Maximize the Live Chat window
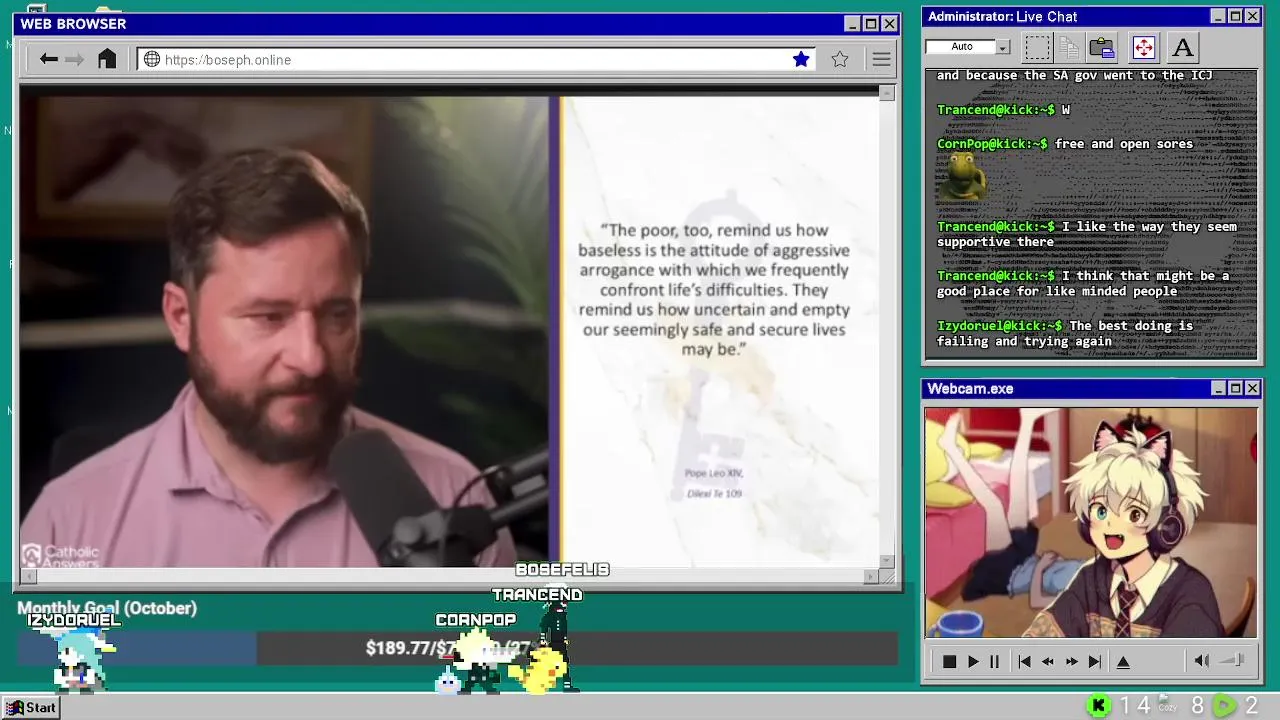The width and height of the screenshot is (1280, 720). (1235, 16)
